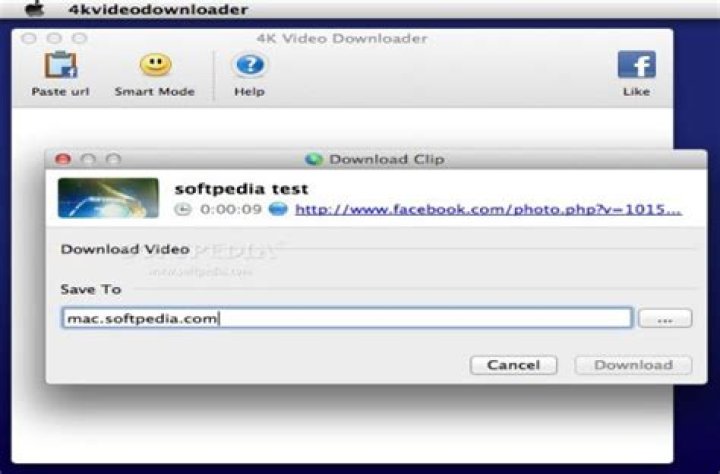720x474 pixels.
Task: Click the Download Clip title text
Action: pyautogui.click(x=387, y=159)
